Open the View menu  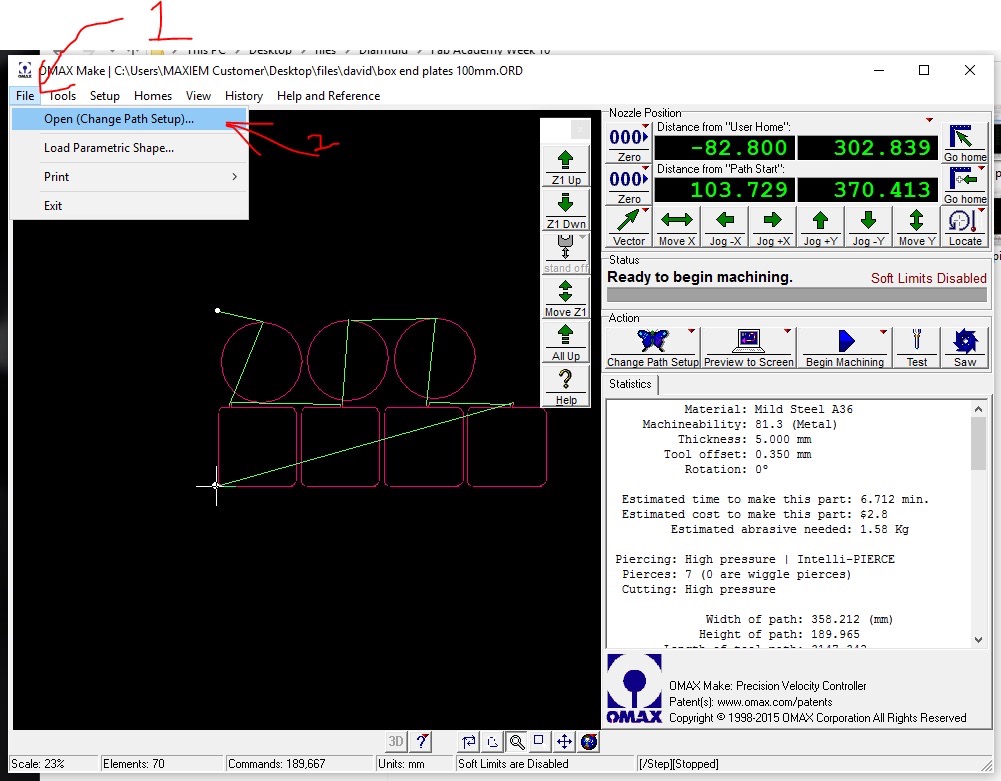click(199, 96)
